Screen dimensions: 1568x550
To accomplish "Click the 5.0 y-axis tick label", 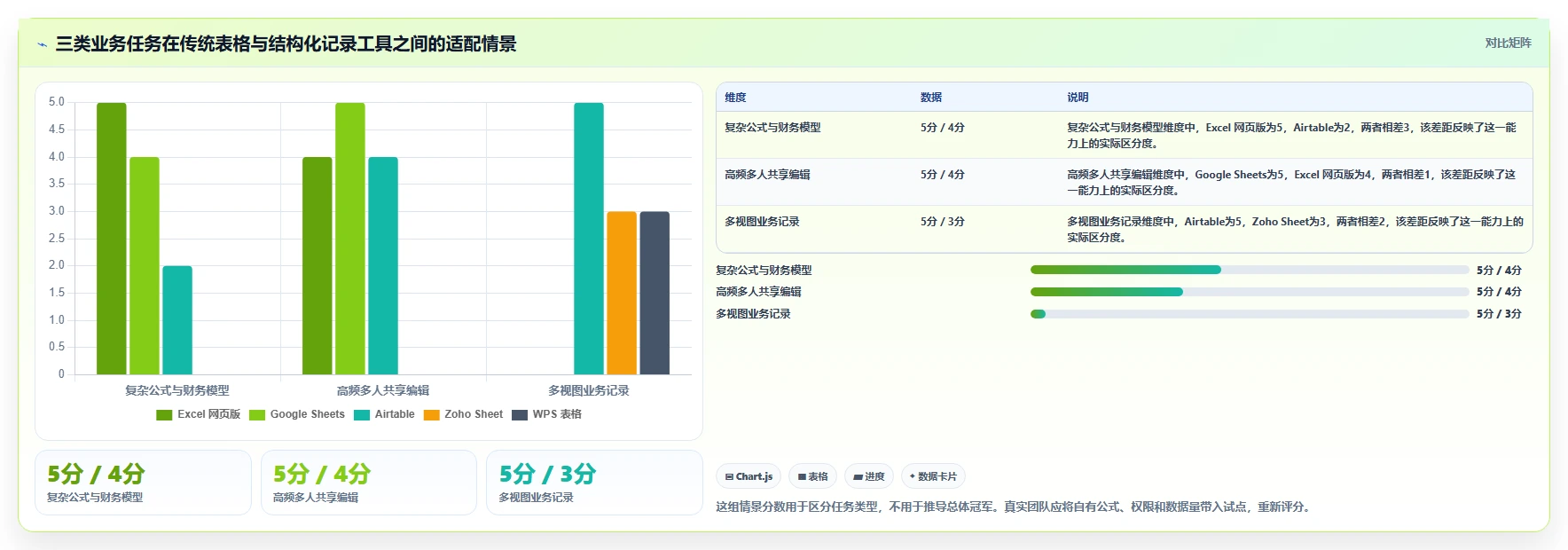I will (x=57, y=102).
